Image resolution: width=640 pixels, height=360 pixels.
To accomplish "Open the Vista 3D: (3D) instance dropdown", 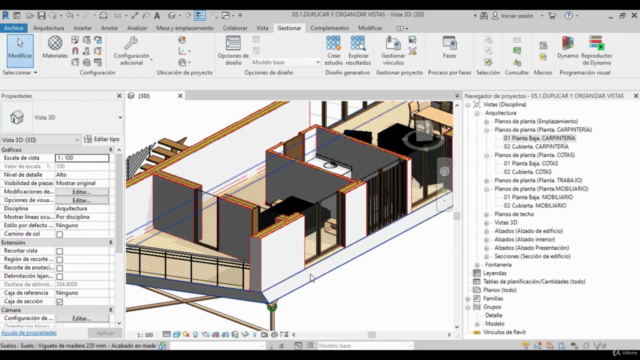I will tap(41, 140).
